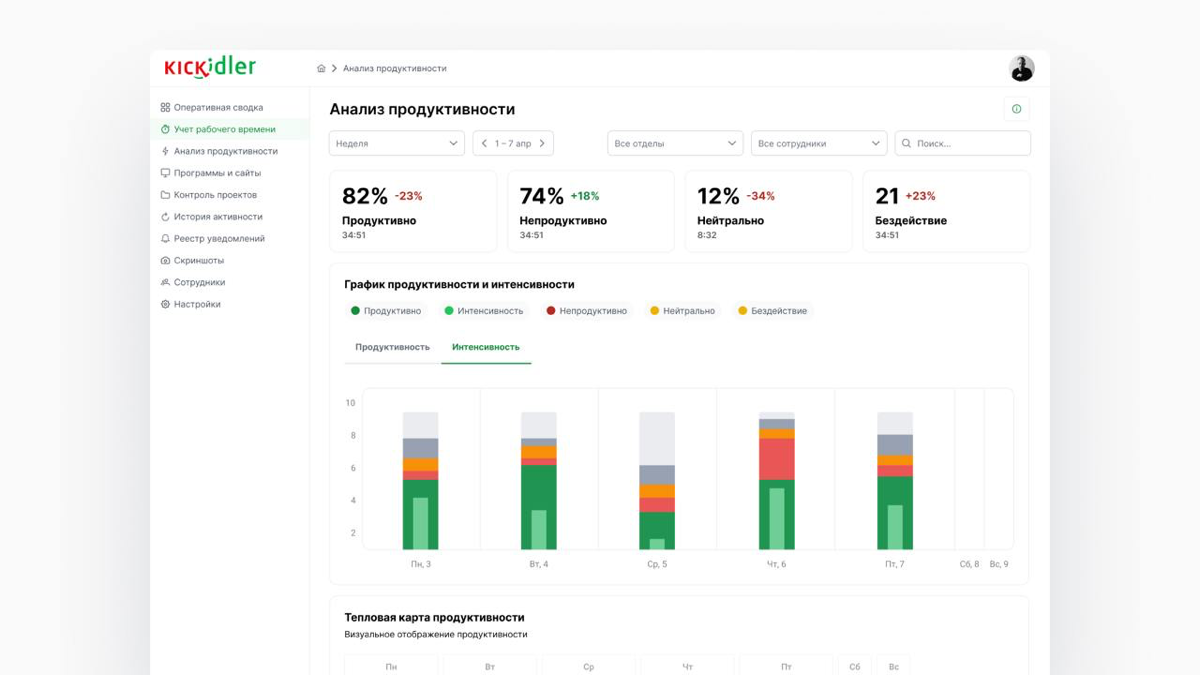The image size is (1200, 675).
Task: Click the Учет рабочего времени clock icon
Action: [165, 129]
